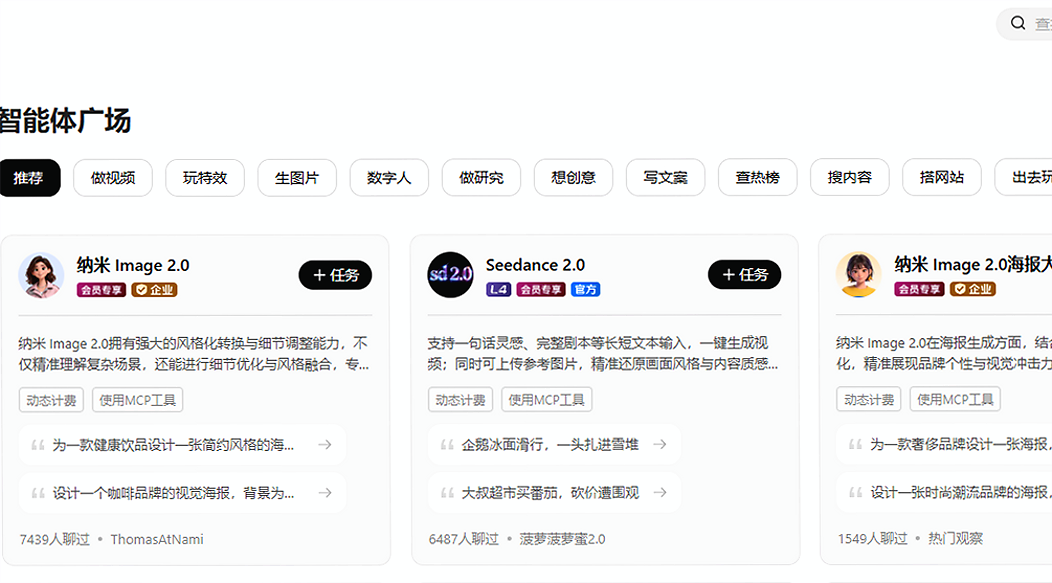Open author ThomasAtNami

tap(157, 539)
